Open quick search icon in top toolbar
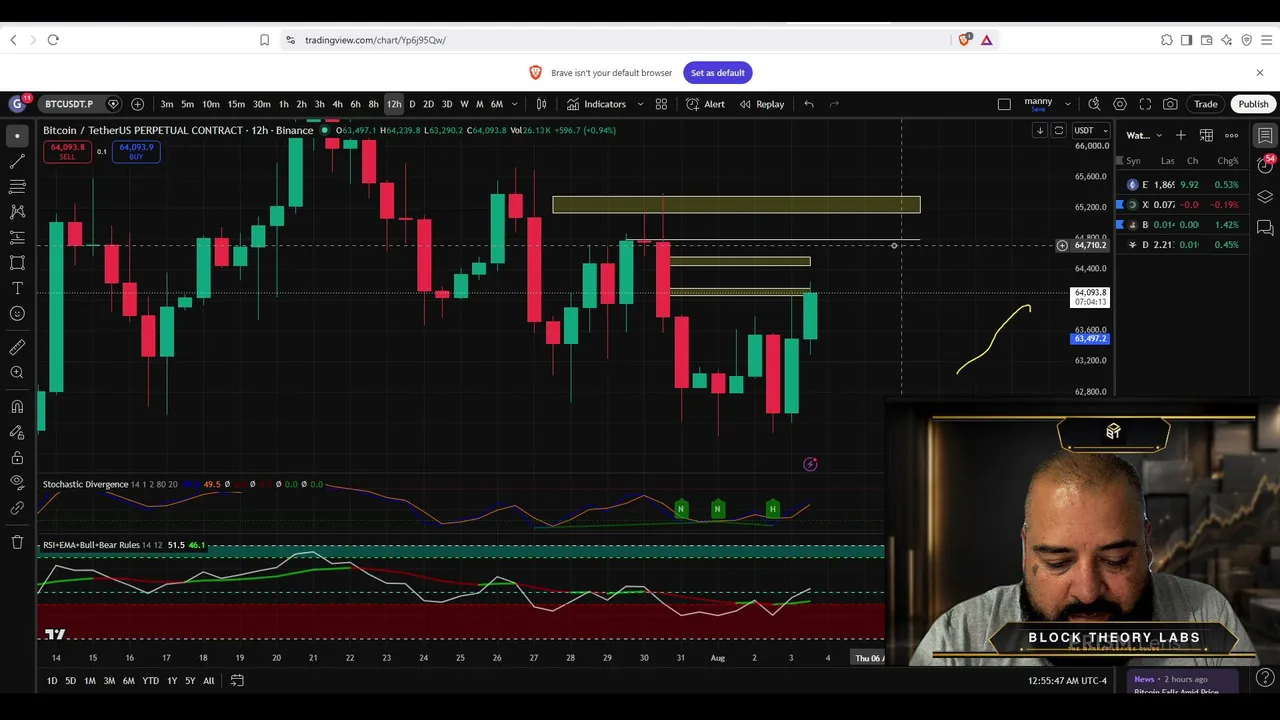The width and height of the screenshot is (1280, 720). 1094,104
